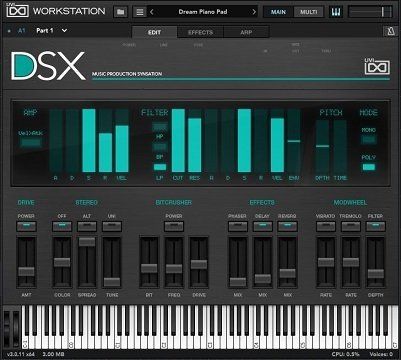Screen dimensions: 401x360
Task: Select the BP filter type
Action: tap(160, 147)
